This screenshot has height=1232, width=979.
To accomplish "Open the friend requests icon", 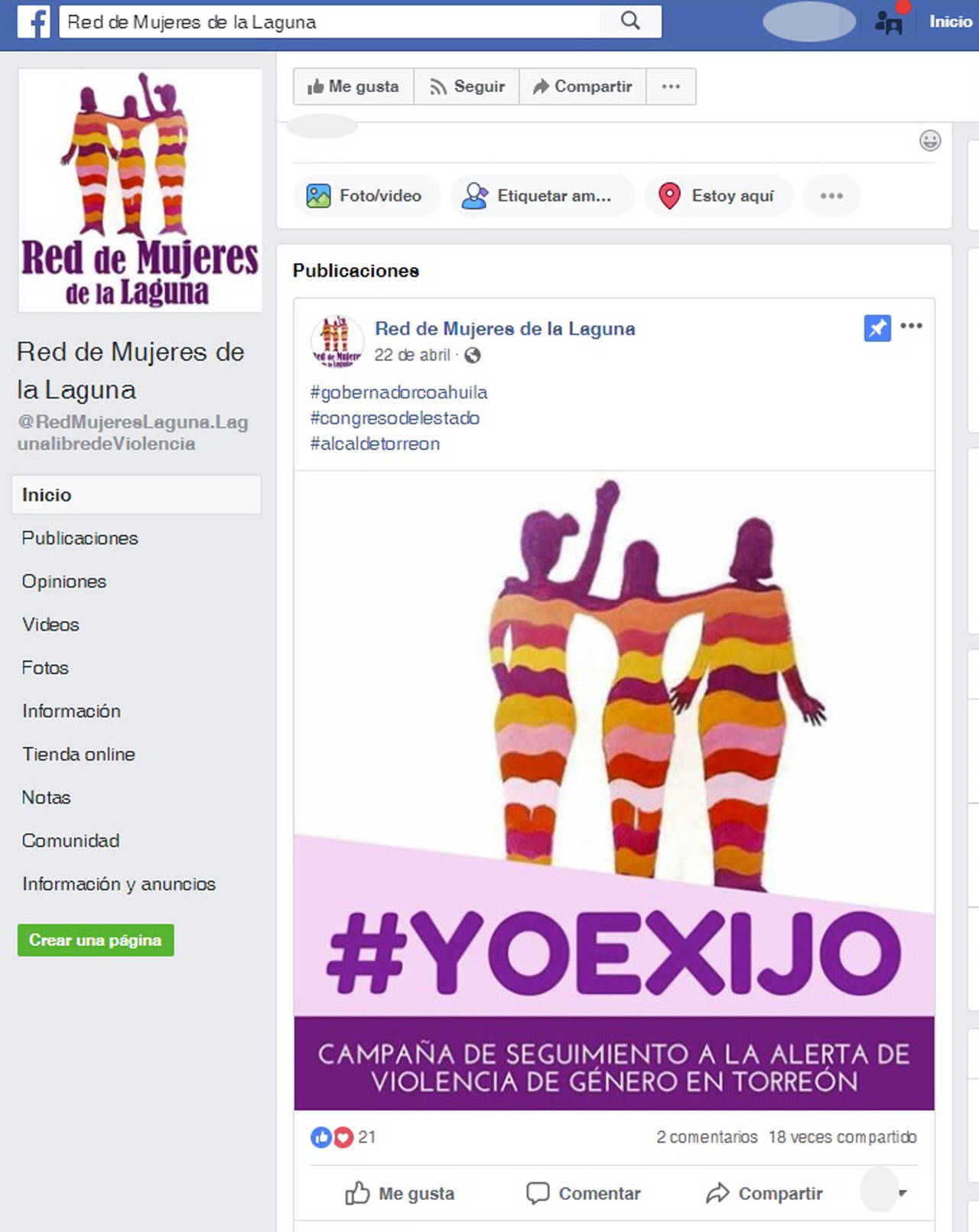I will tap(889, 22).
